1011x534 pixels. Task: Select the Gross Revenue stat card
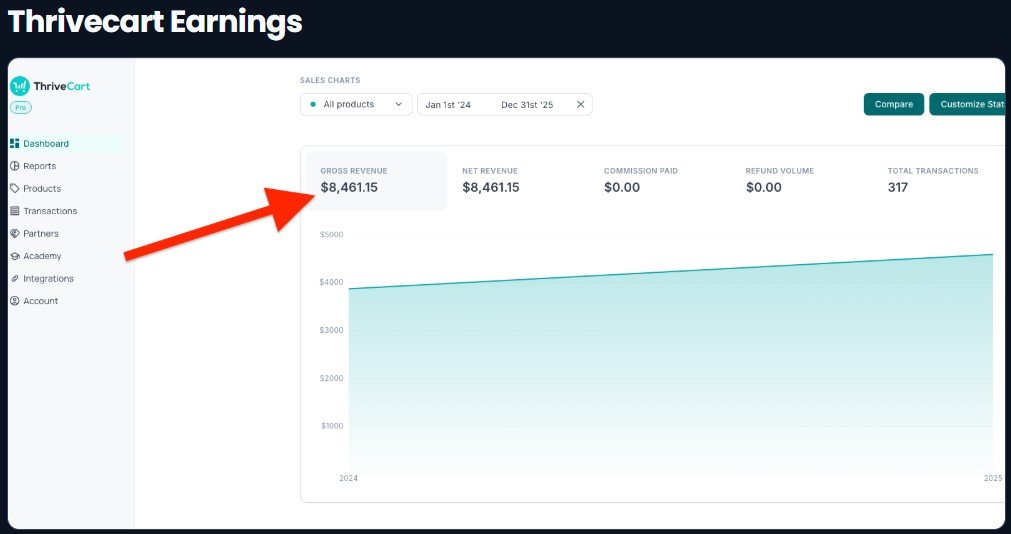click(376, 181)
